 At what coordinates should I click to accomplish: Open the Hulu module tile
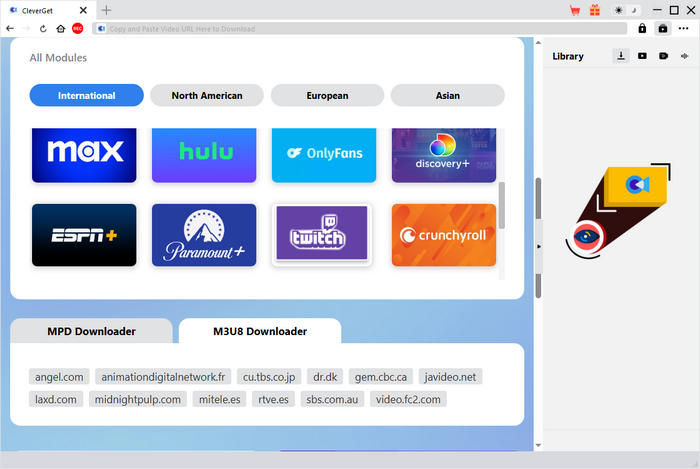[x=204, y=155]
